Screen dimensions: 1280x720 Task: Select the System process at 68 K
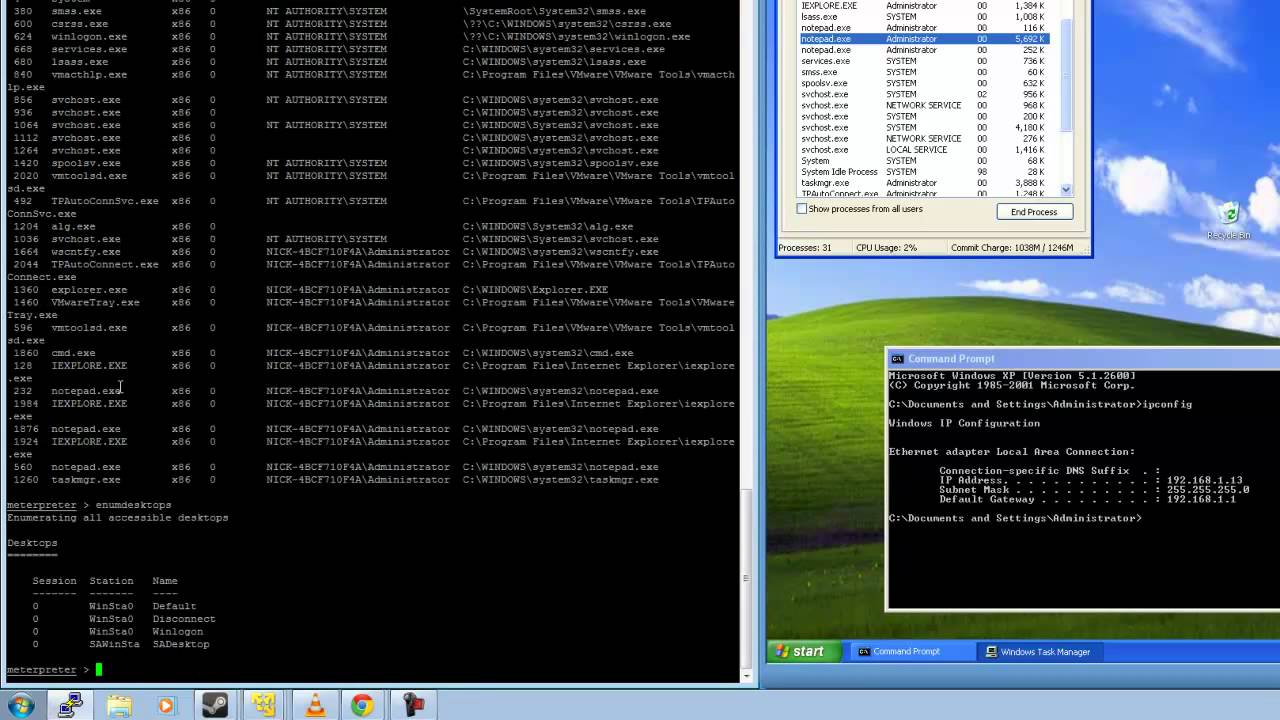923,161
